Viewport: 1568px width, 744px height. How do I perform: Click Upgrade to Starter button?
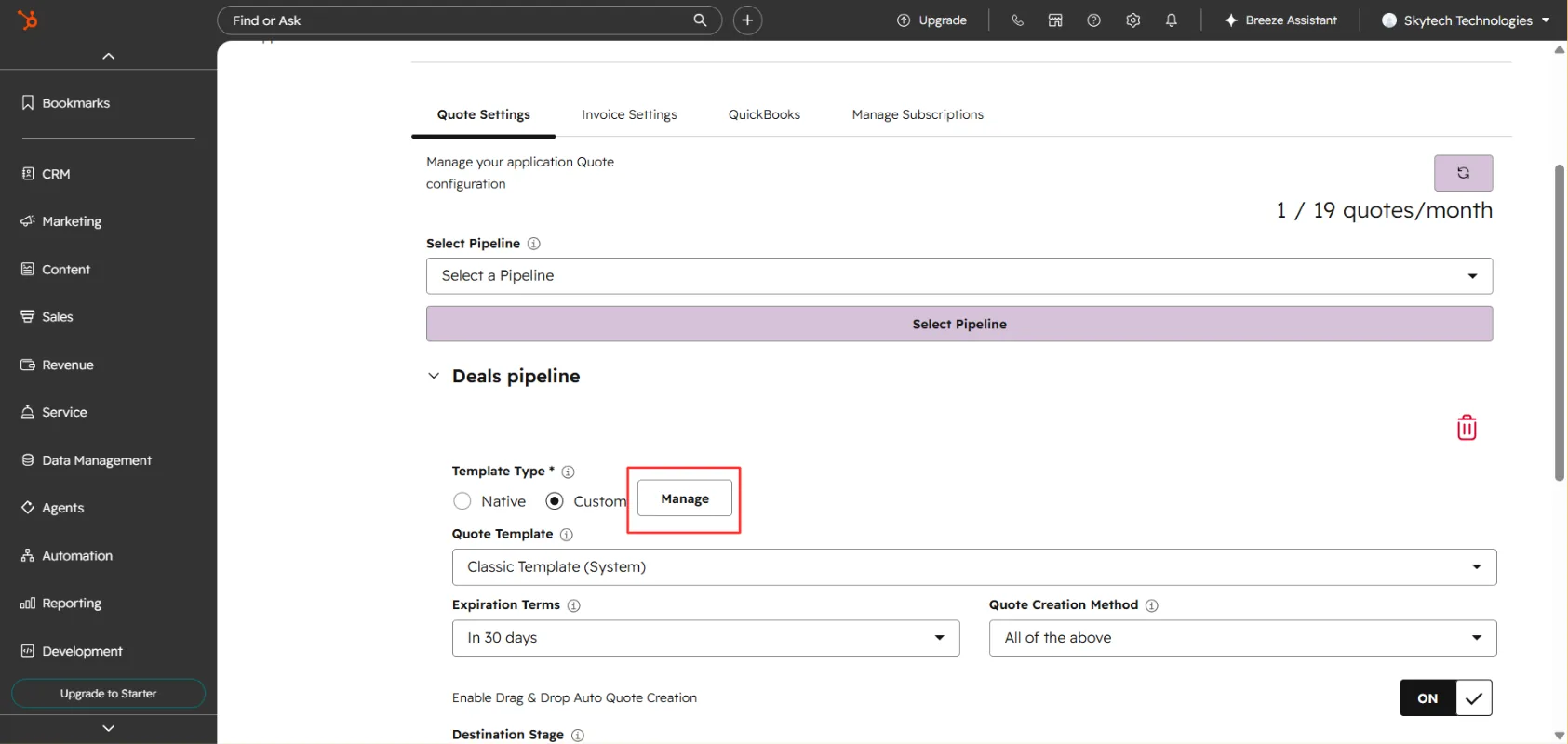pyautogui.click(x=108, y=694)
